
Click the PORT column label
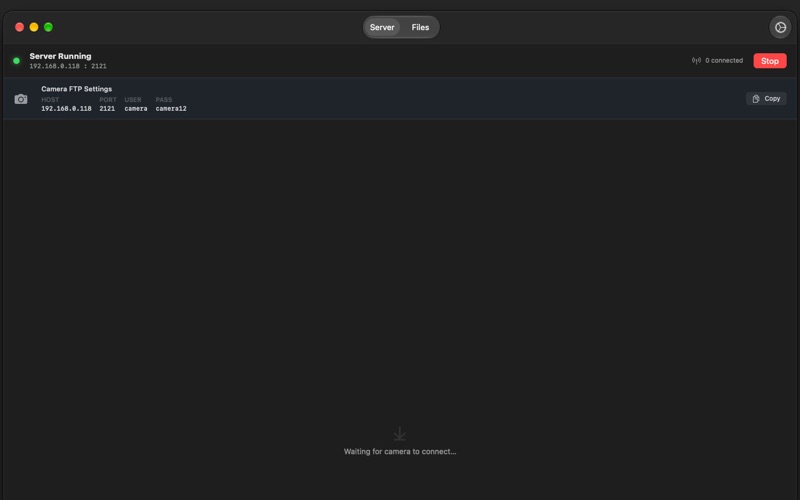click(x=108, y=100)
